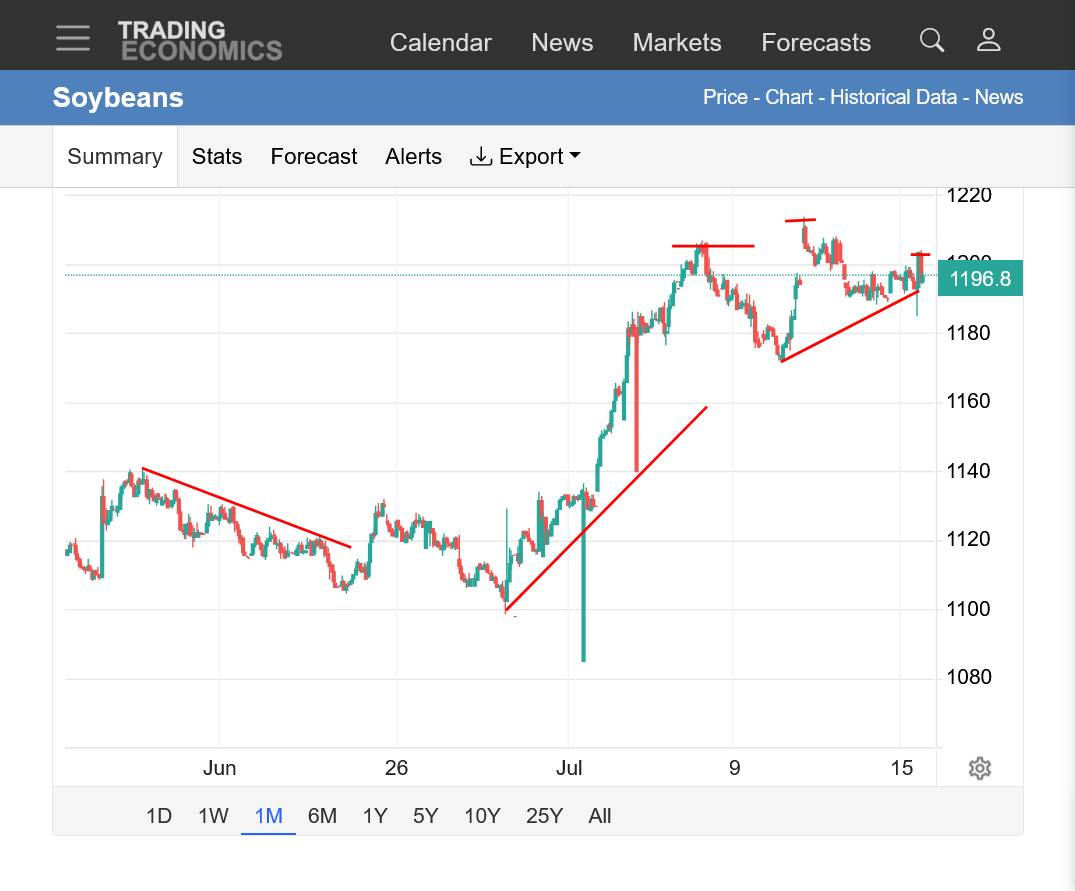The height and width of the screenshot is (891, 1075).
Task: Open chart settings gear icon
Action: (x=980, y=768)
